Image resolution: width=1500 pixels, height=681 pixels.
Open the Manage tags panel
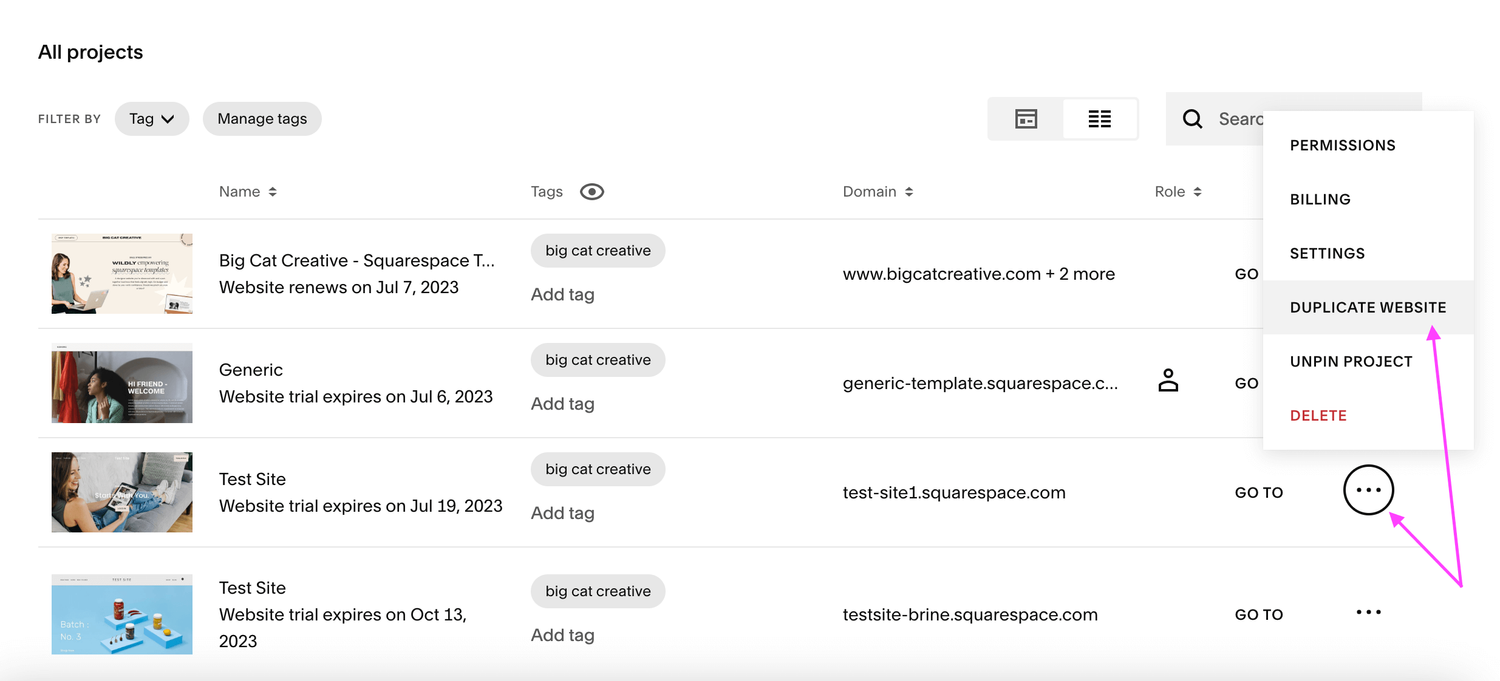click(262, 118)
